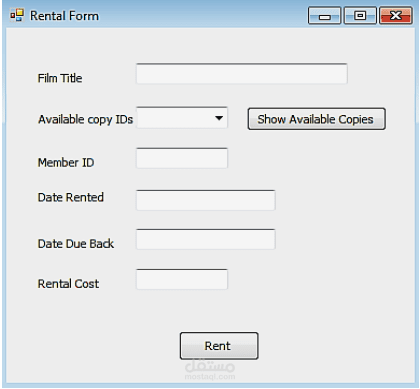The height and width of the screenshot is (389, 420).
Task: Click the Film Title label
Action: (x=60, y=78)
